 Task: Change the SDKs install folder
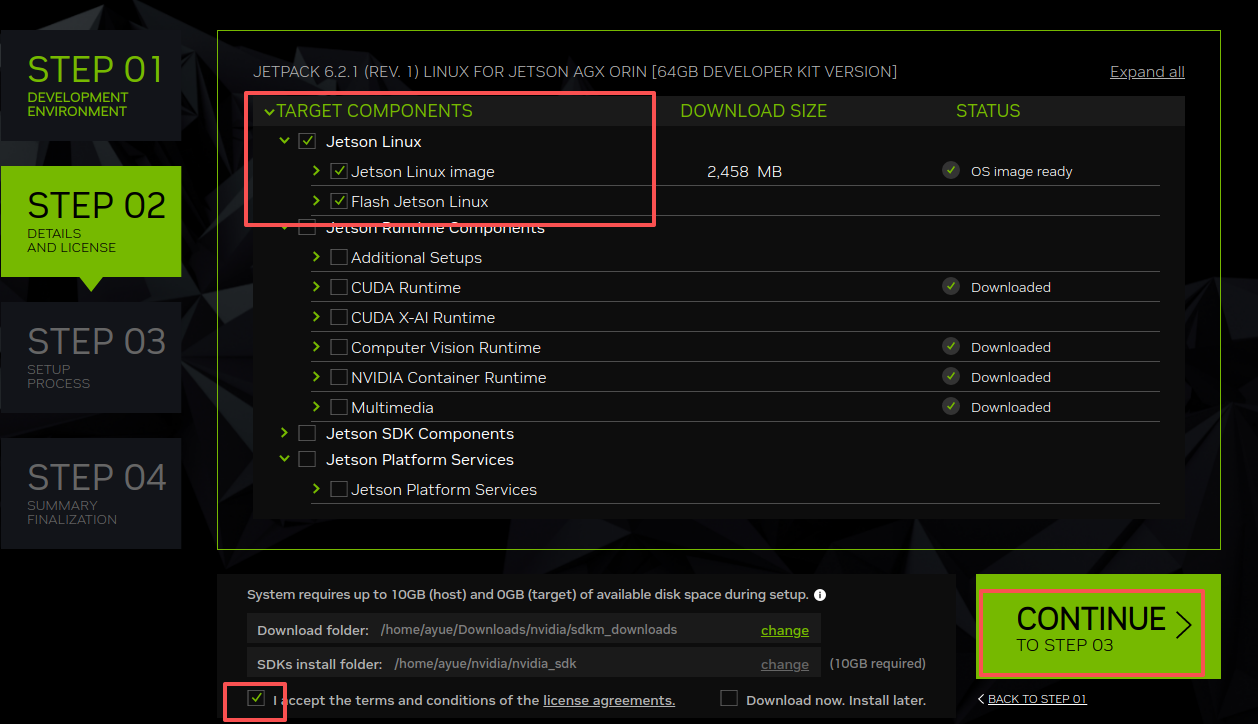point(785,664)
